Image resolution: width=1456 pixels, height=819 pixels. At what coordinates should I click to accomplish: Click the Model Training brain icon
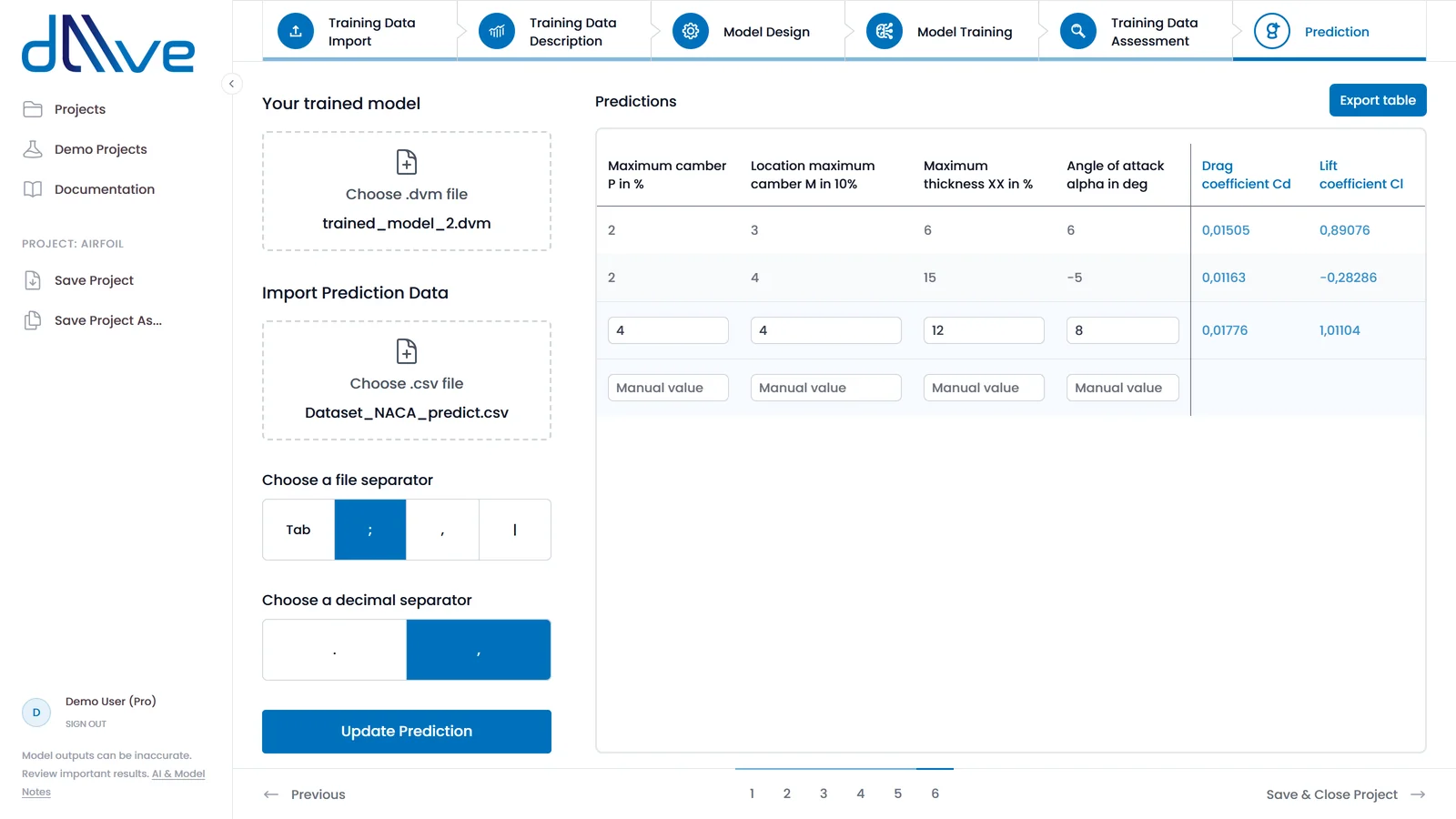885,31
